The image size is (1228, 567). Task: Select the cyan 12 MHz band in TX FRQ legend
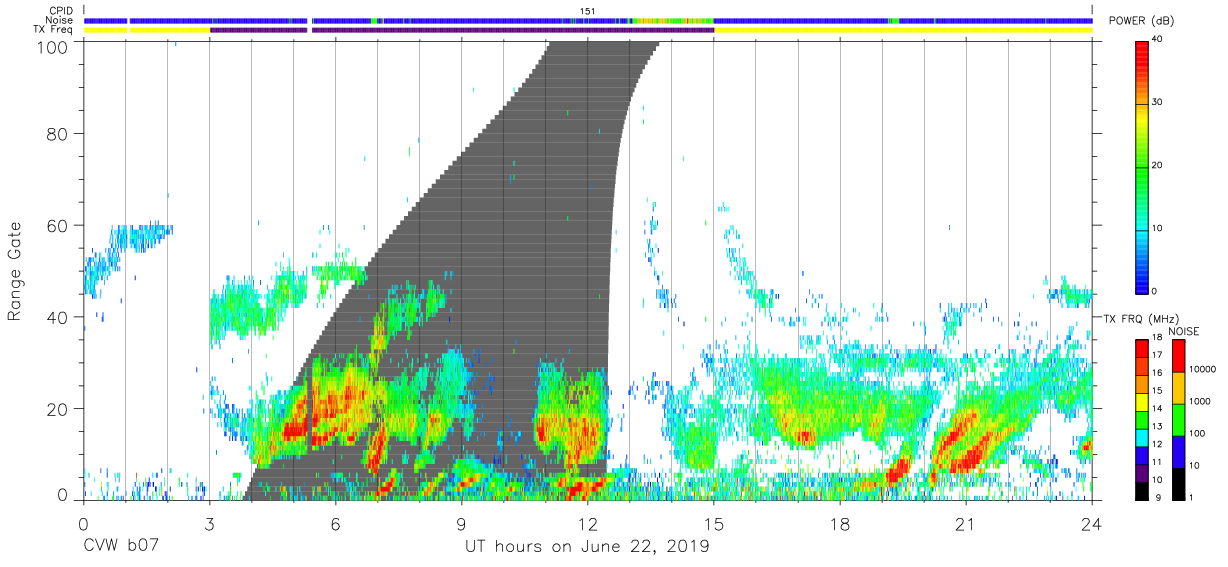click(1141, 437)
